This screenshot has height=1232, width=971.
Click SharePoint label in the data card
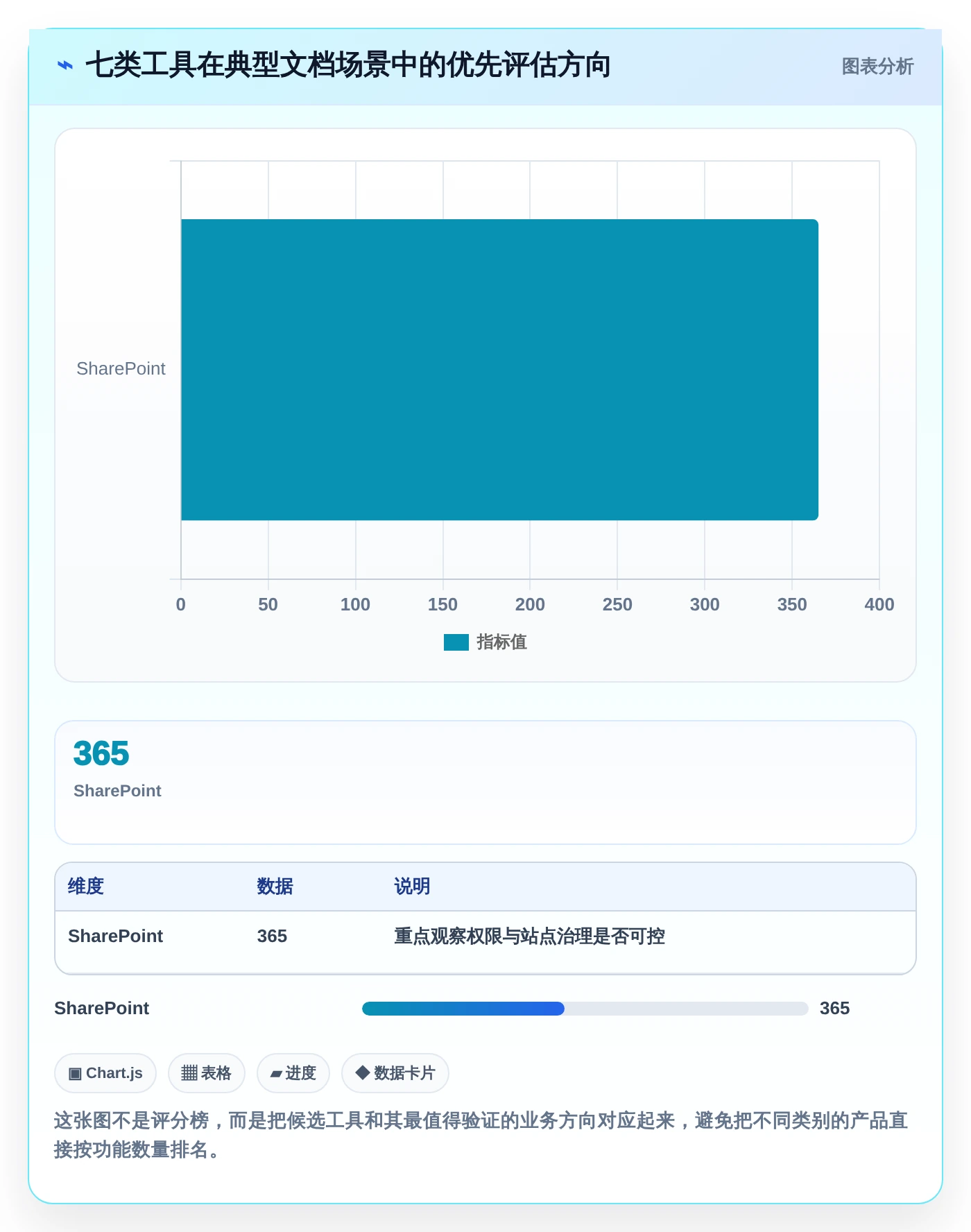tap(117, 791)
